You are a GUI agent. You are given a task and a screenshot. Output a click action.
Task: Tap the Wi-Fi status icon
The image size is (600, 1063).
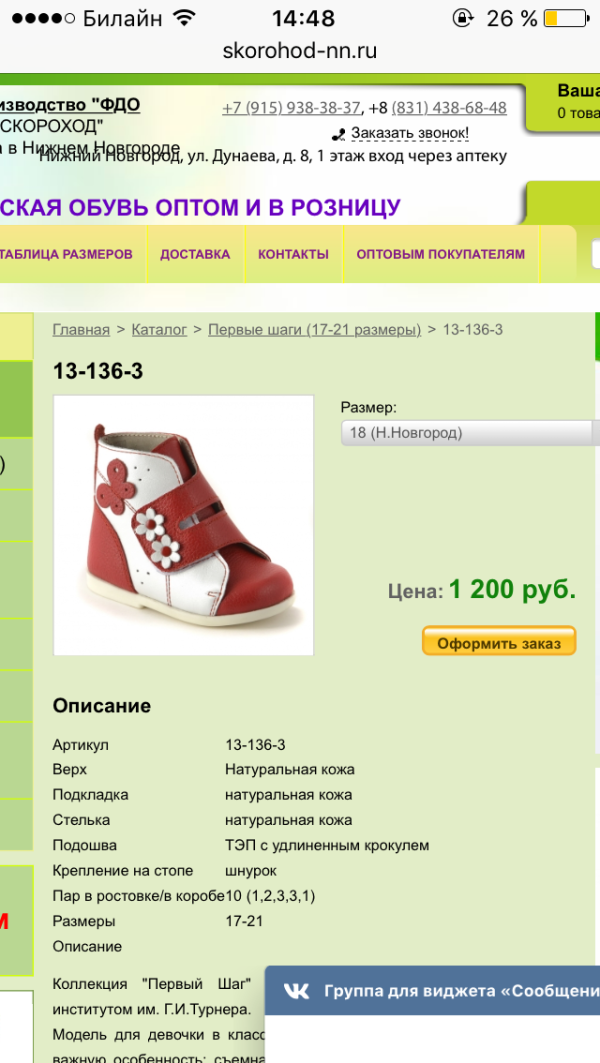coord(184,18)
